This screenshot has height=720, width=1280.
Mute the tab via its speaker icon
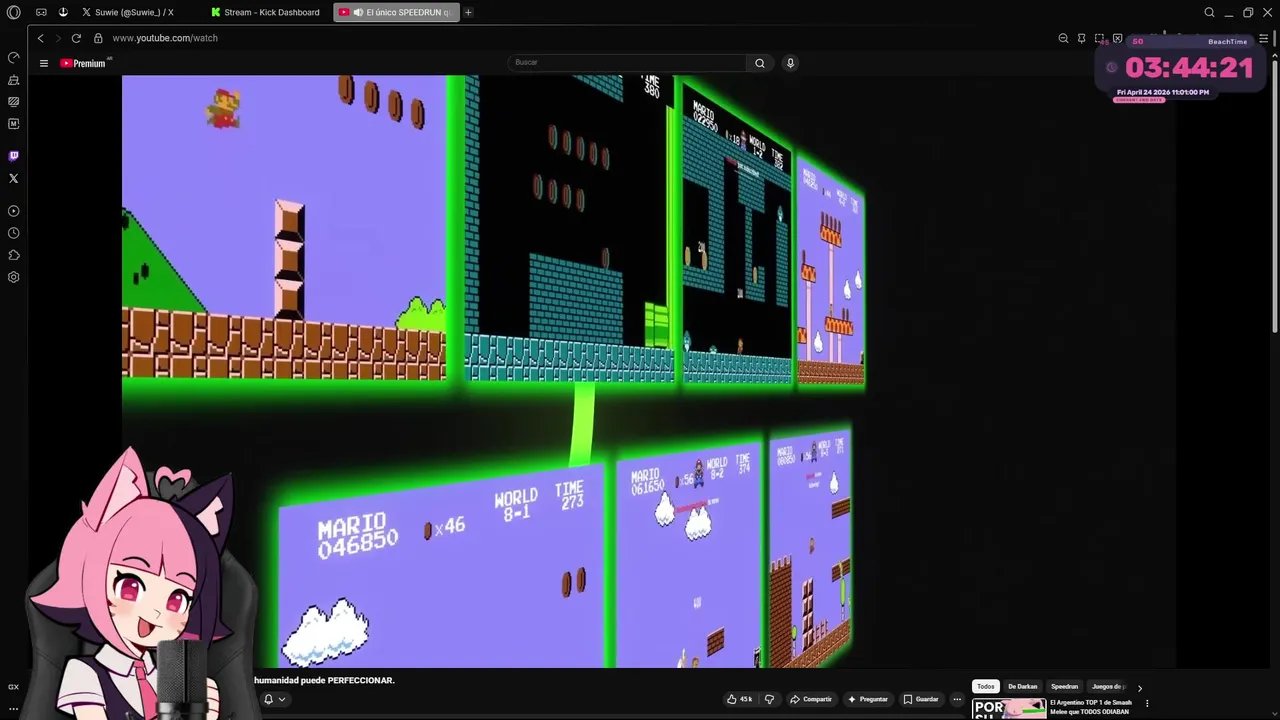pyautogui.click(x=358, y=12)
